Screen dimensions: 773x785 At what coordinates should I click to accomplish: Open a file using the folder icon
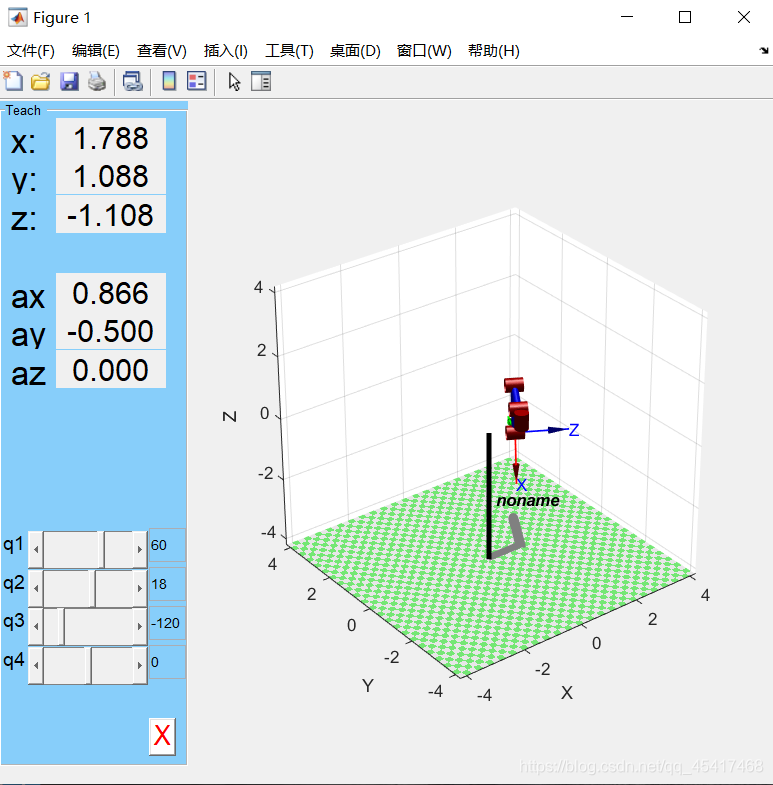pyautogui.click(x=41, y=82)
